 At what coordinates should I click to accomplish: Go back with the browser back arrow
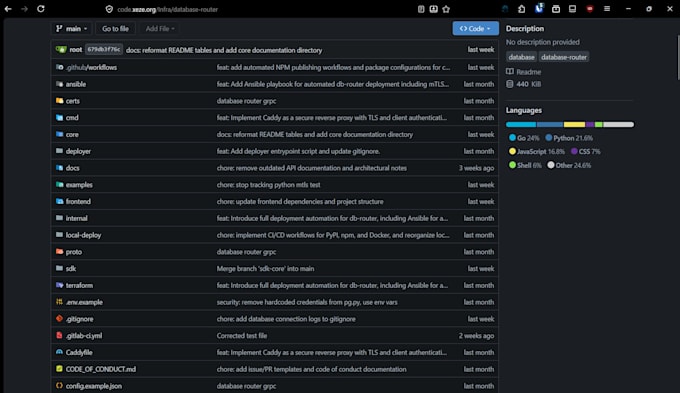coord(8,9)
